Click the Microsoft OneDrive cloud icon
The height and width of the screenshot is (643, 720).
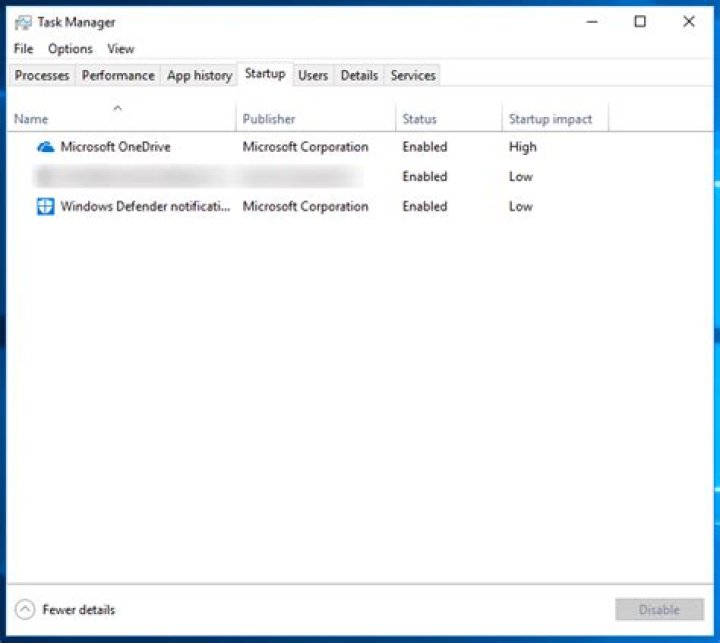[45, 147]
